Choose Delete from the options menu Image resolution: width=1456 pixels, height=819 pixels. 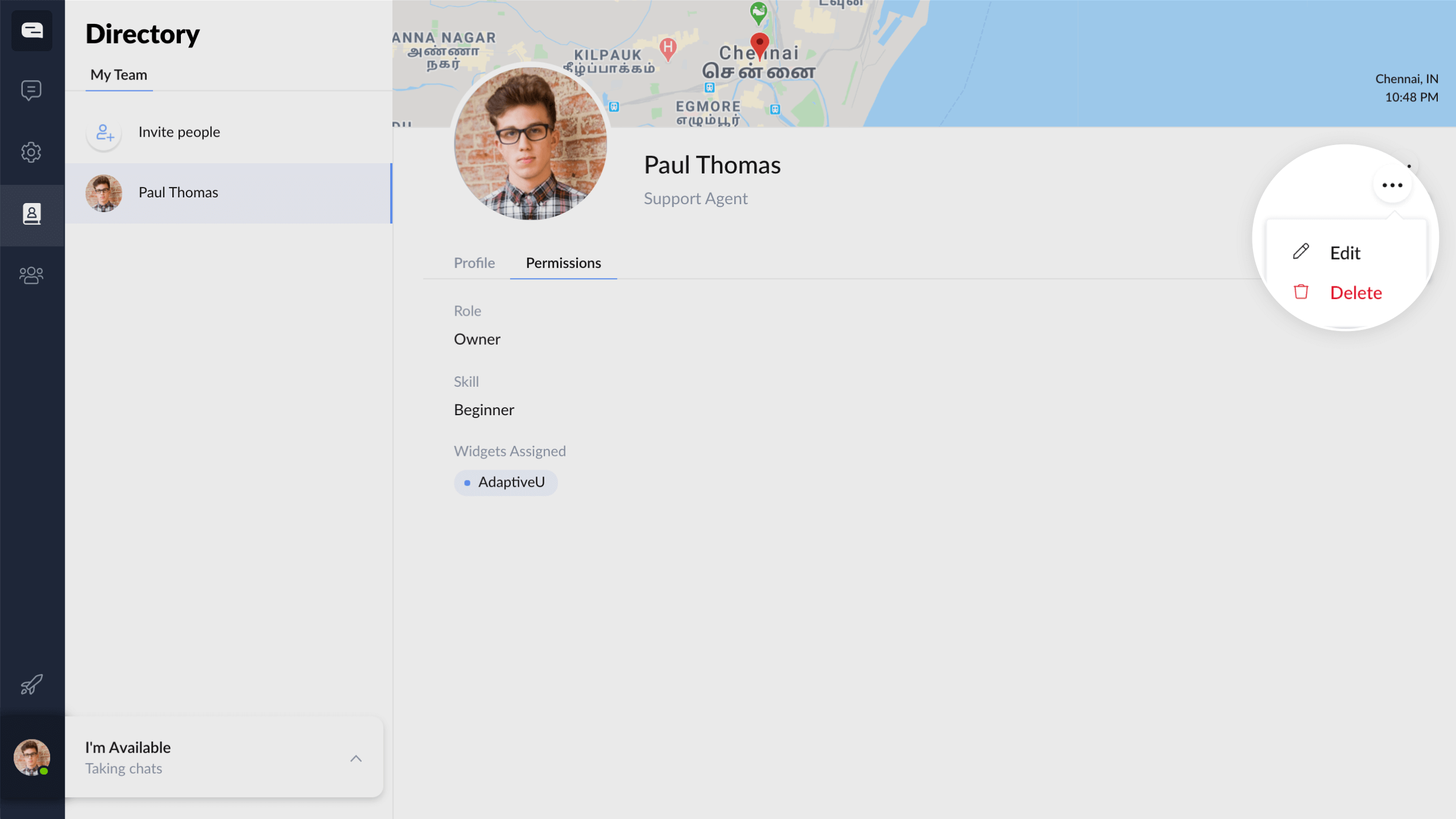(x=1355, y=293)
